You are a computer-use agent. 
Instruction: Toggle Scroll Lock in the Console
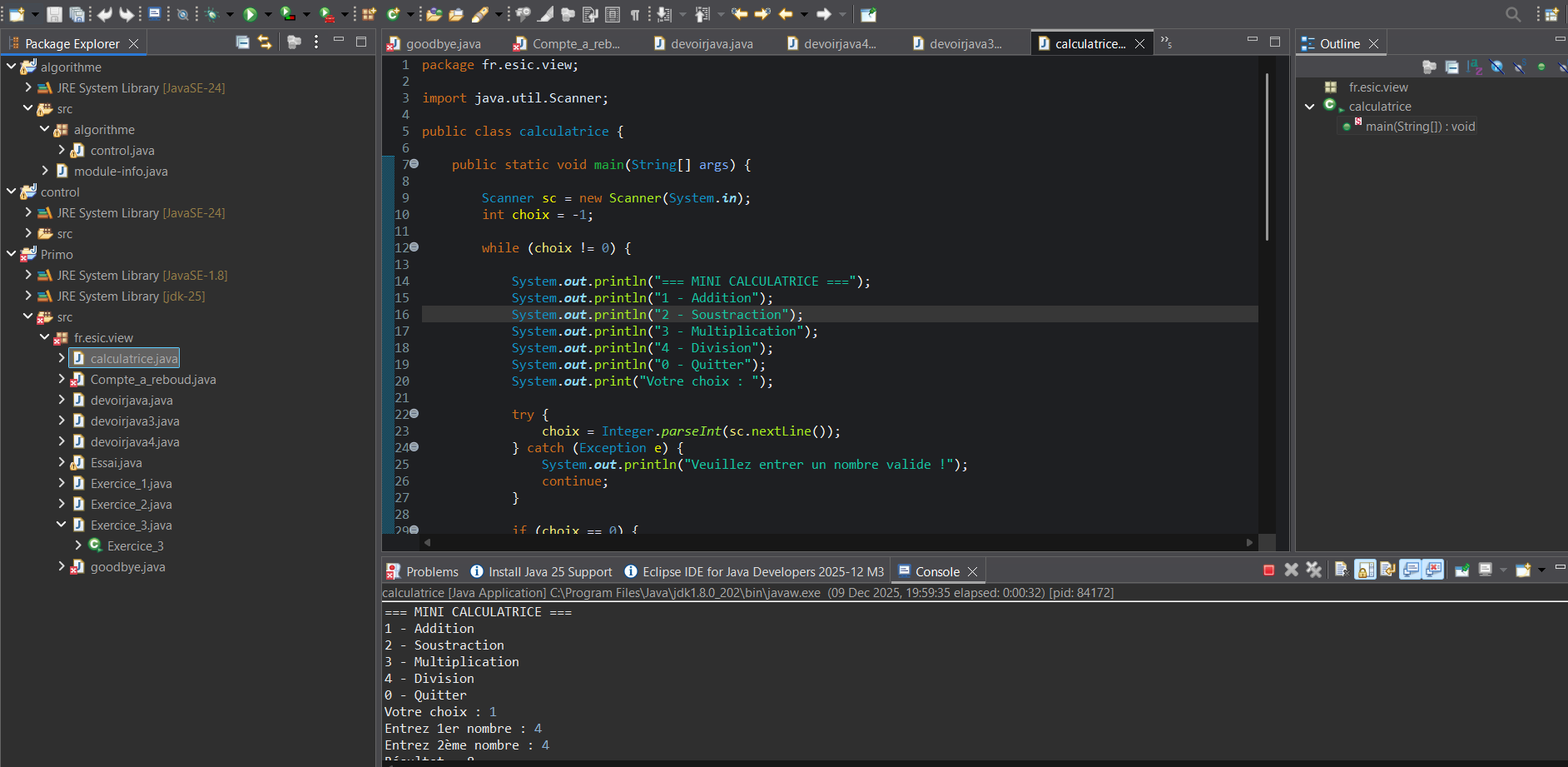pos(1365,570)
